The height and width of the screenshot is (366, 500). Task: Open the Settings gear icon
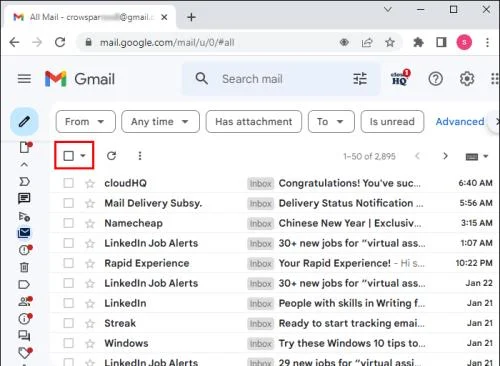point(467,79)
